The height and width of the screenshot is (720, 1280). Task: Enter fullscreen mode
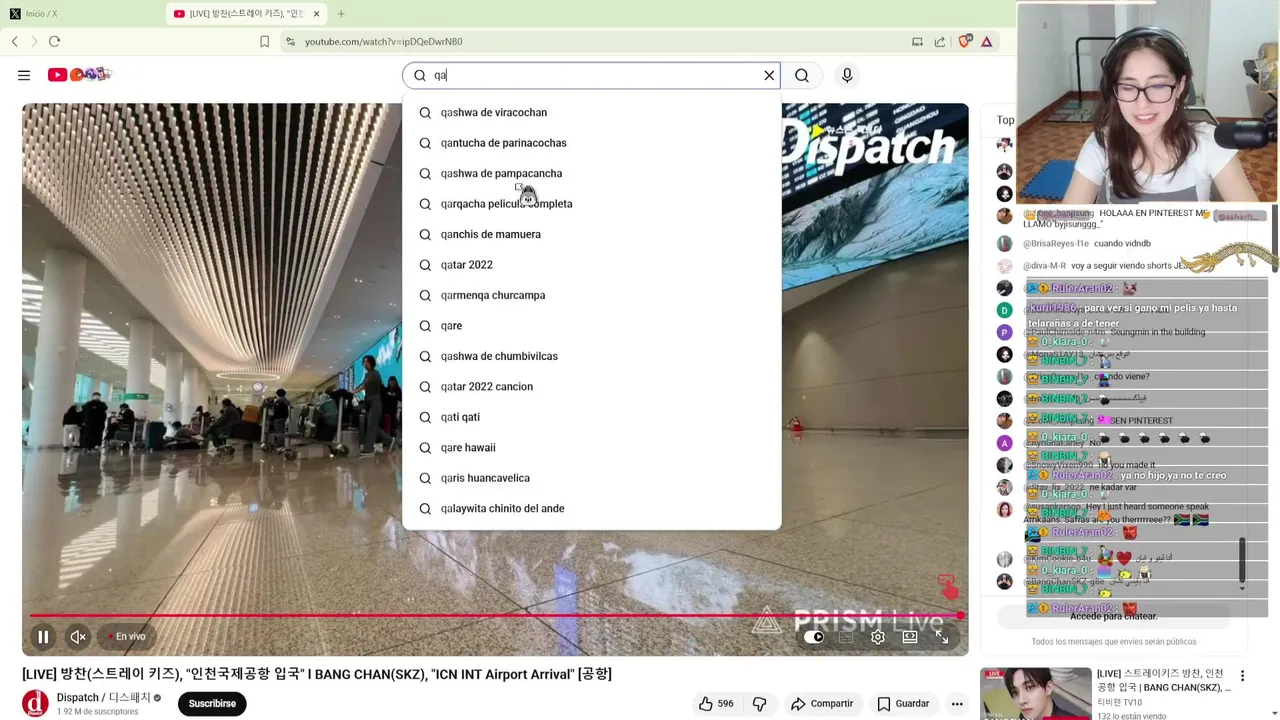(942, 637)
